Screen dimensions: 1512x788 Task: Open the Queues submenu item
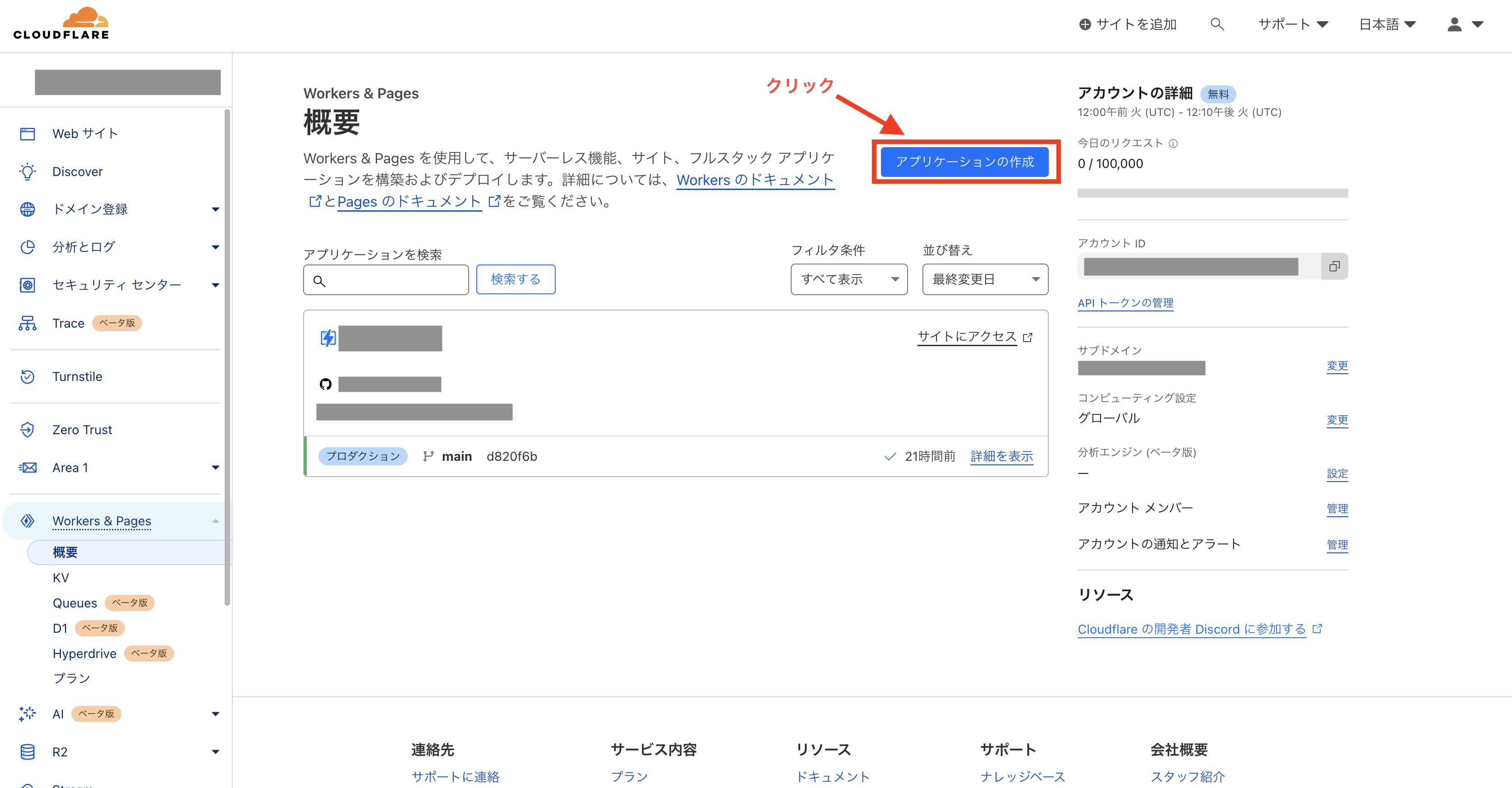pyautogui.click(x=75, y=603)
